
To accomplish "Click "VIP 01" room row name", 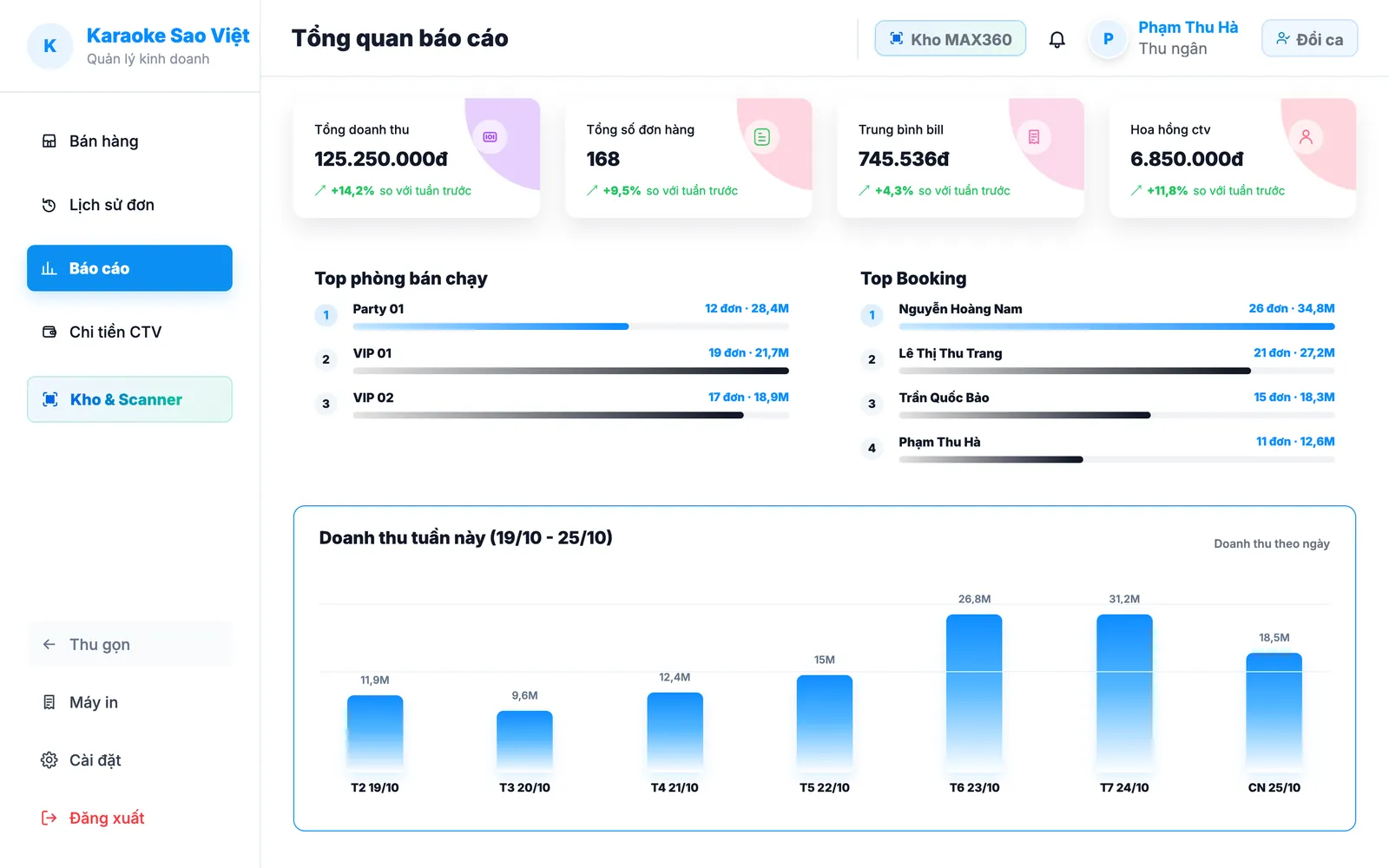I will point(372,353).
